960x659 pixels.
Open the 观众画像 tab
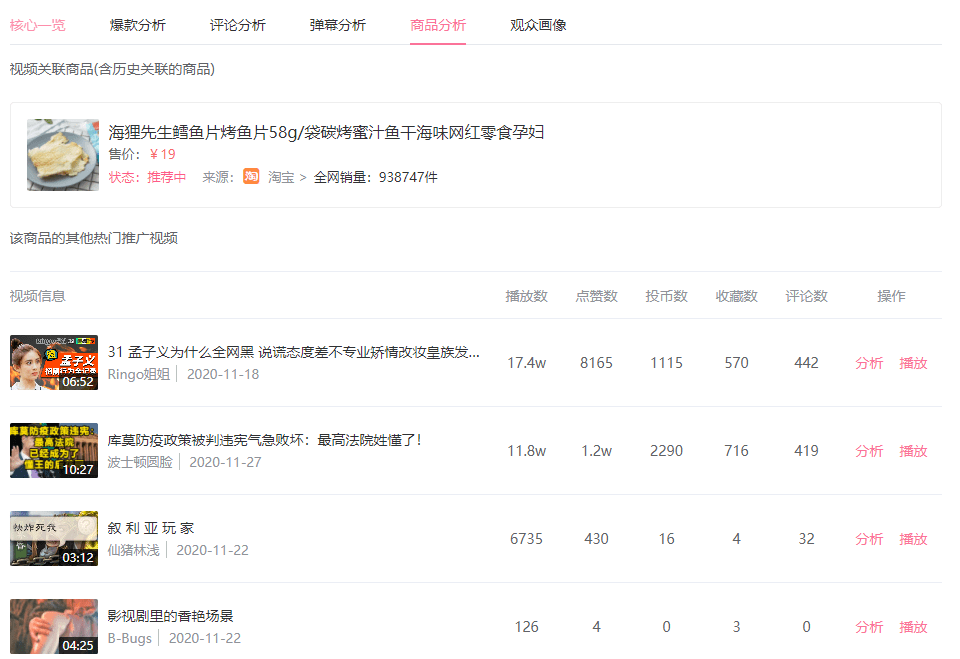pyautogui.click(x=538, y=25)
